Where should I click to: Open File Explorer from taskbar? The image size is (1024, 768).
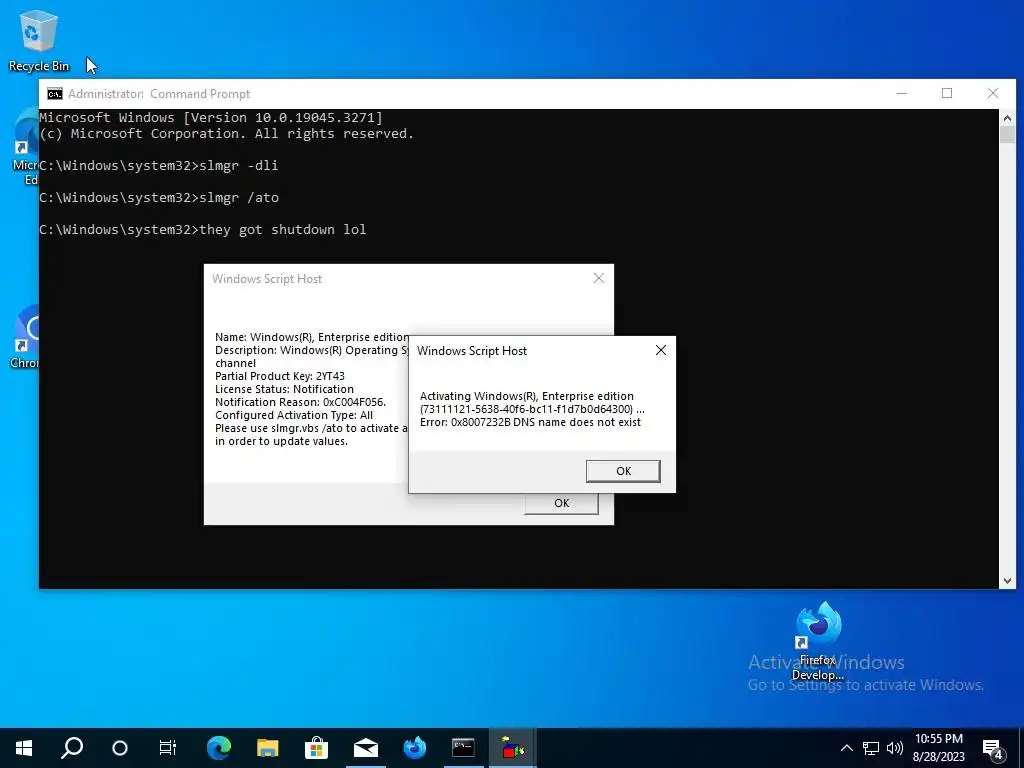[x=267, y=748]
